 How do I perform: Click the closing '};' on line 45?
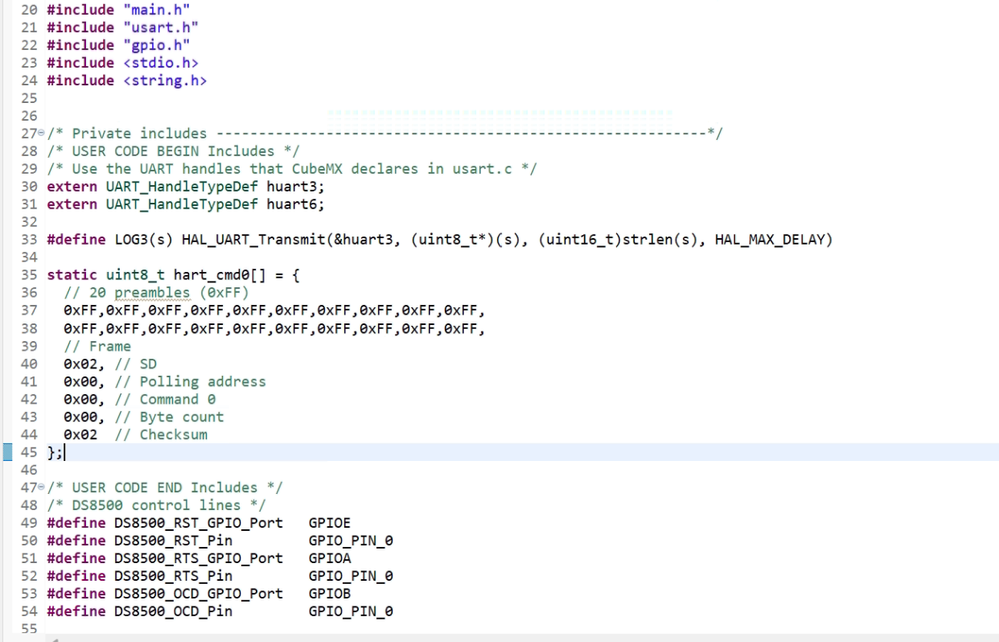pyautogui.click(x=55, y=452)
